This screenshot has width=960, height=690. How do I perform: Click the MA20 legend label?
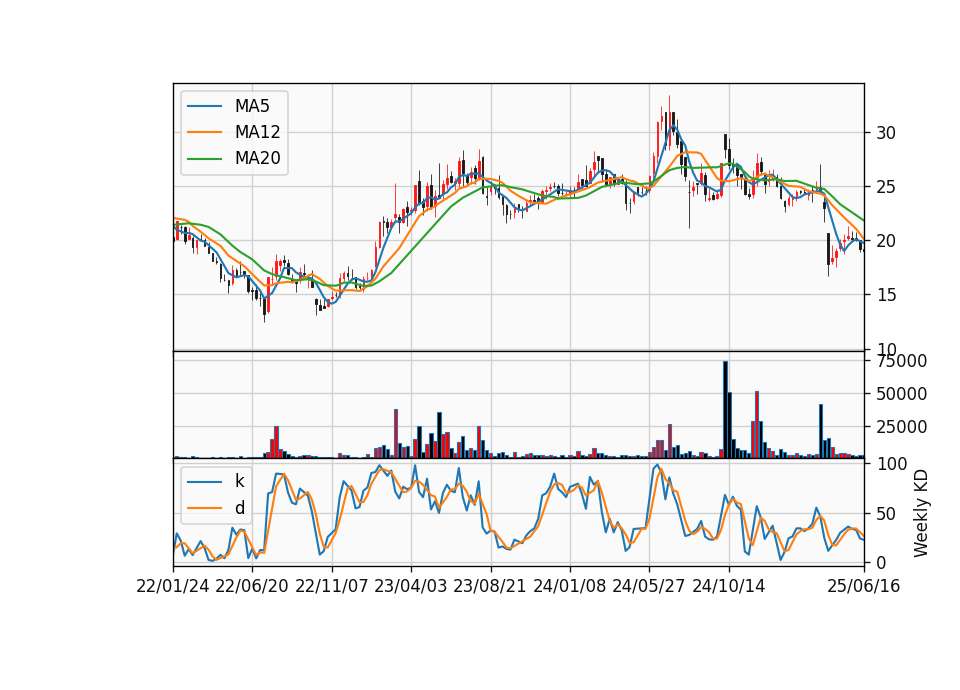[257, 158]
